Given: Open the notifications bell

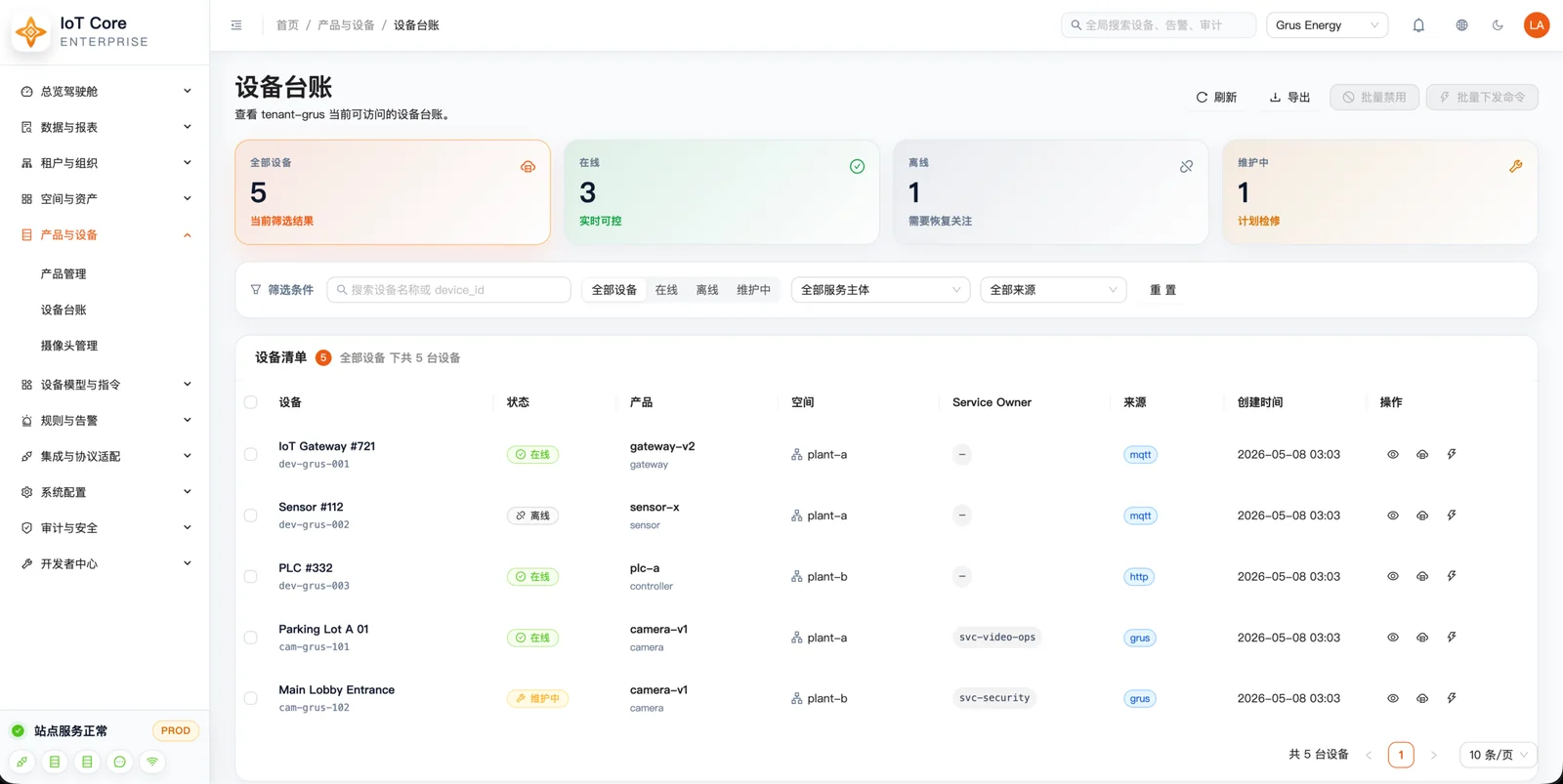Looking at the screenshot, I should click(x=1418, y=25).
